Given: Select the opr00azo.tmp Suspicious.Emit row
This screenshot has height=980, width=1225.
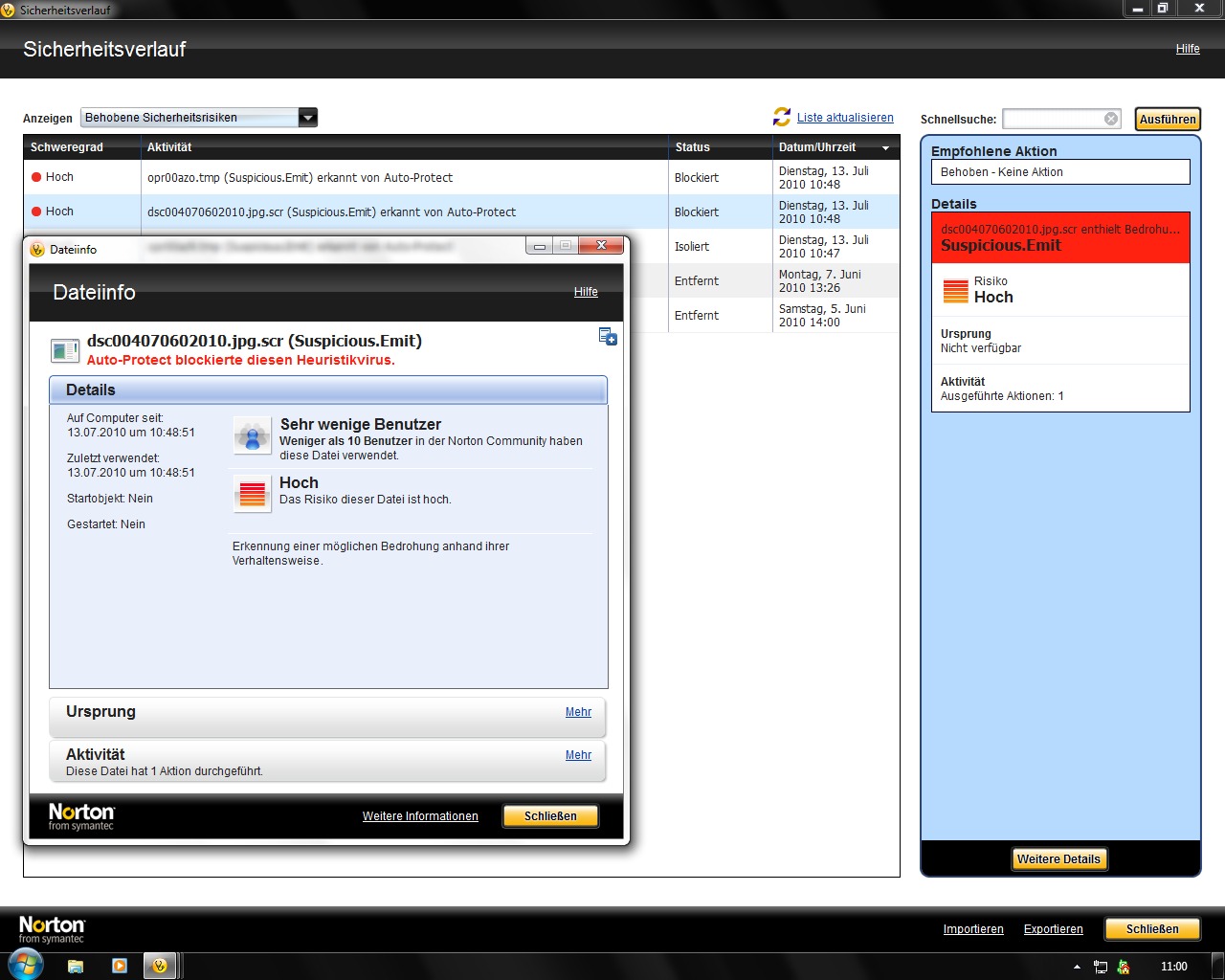Looking at the screenshot, I should coord(461,177).
